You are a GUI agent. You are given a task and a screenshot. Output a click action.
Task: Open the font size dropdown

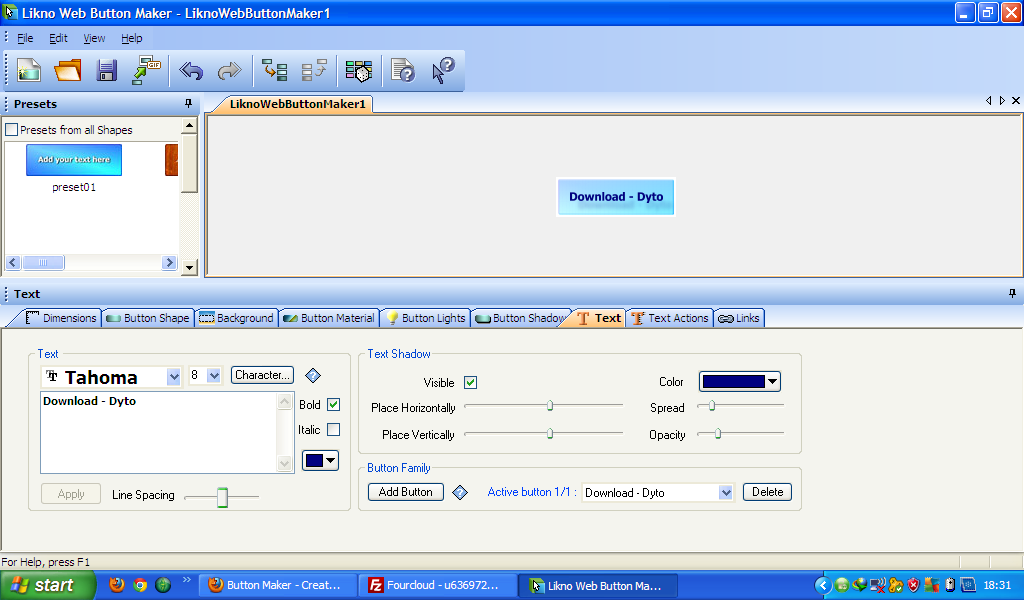pos(216,375)
